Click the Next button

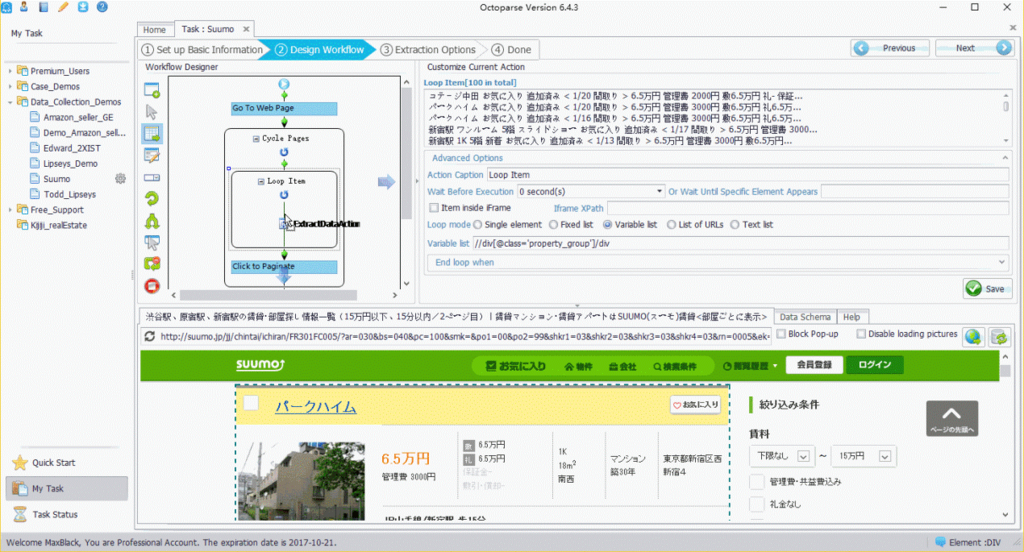click(973, 48)
